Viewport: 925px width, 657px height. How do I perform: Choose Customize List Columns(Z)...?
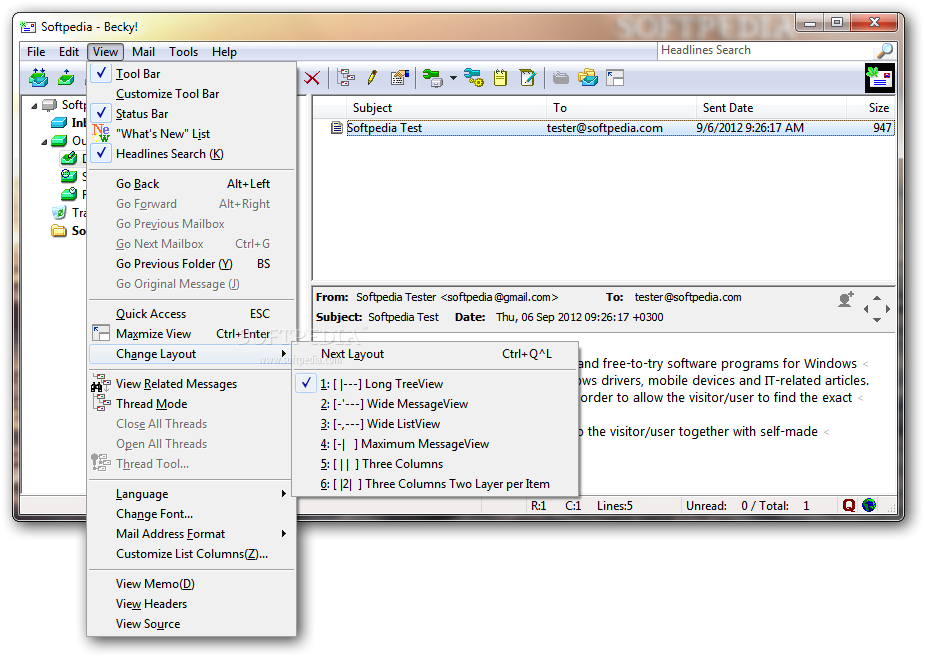click(192, 554)
